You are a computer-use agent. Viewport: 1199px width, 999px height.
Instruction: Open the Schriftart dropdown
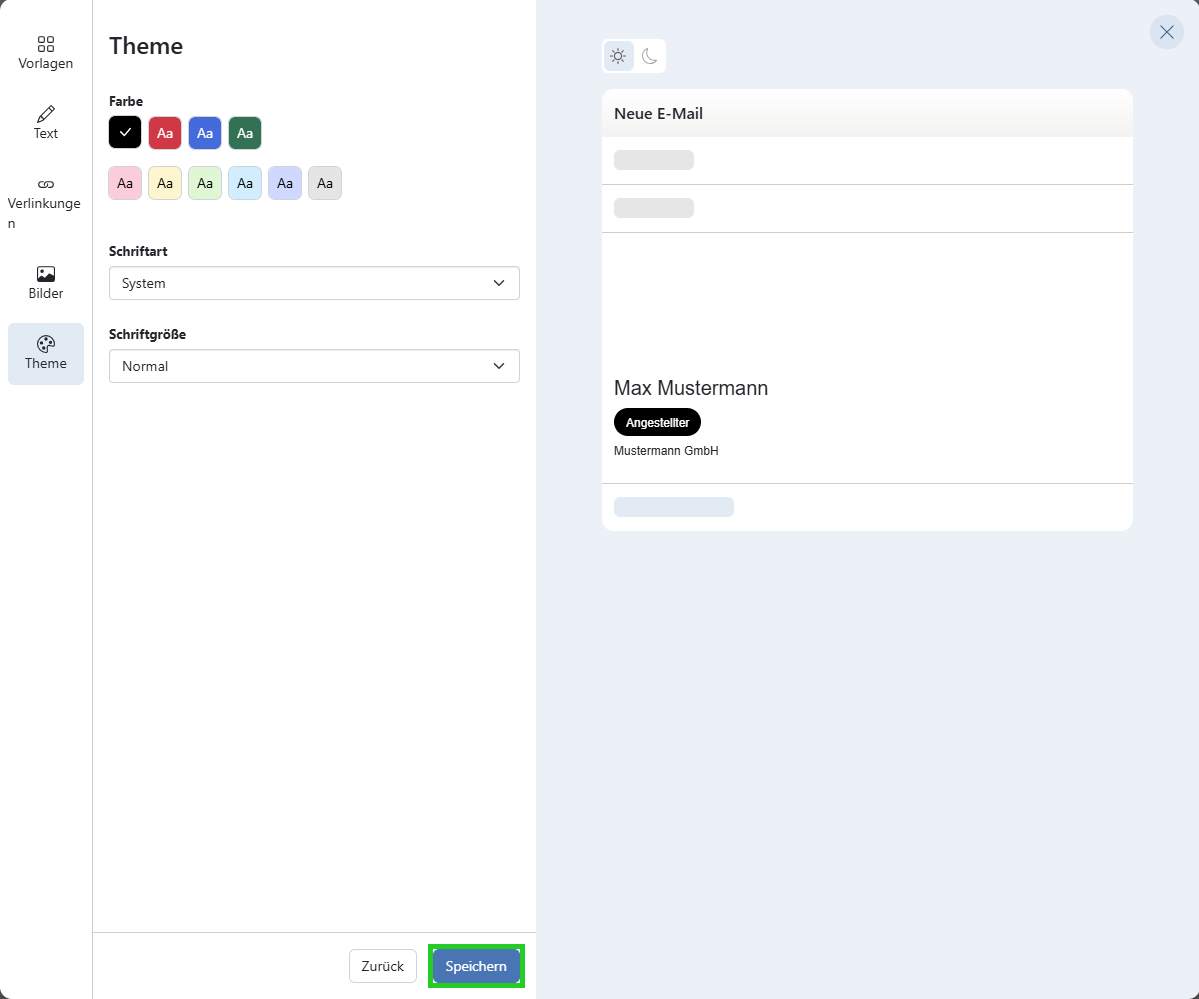click(314, 283)
